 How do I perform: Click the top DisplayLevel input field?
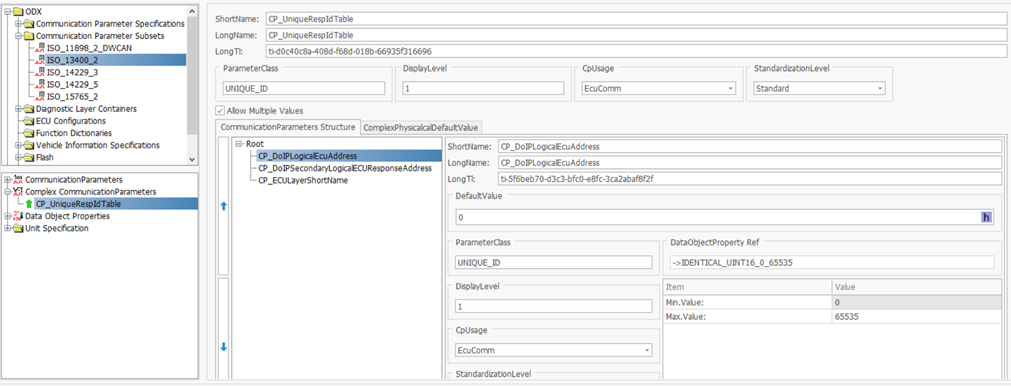pyautogui.click(x=483, y=89)
